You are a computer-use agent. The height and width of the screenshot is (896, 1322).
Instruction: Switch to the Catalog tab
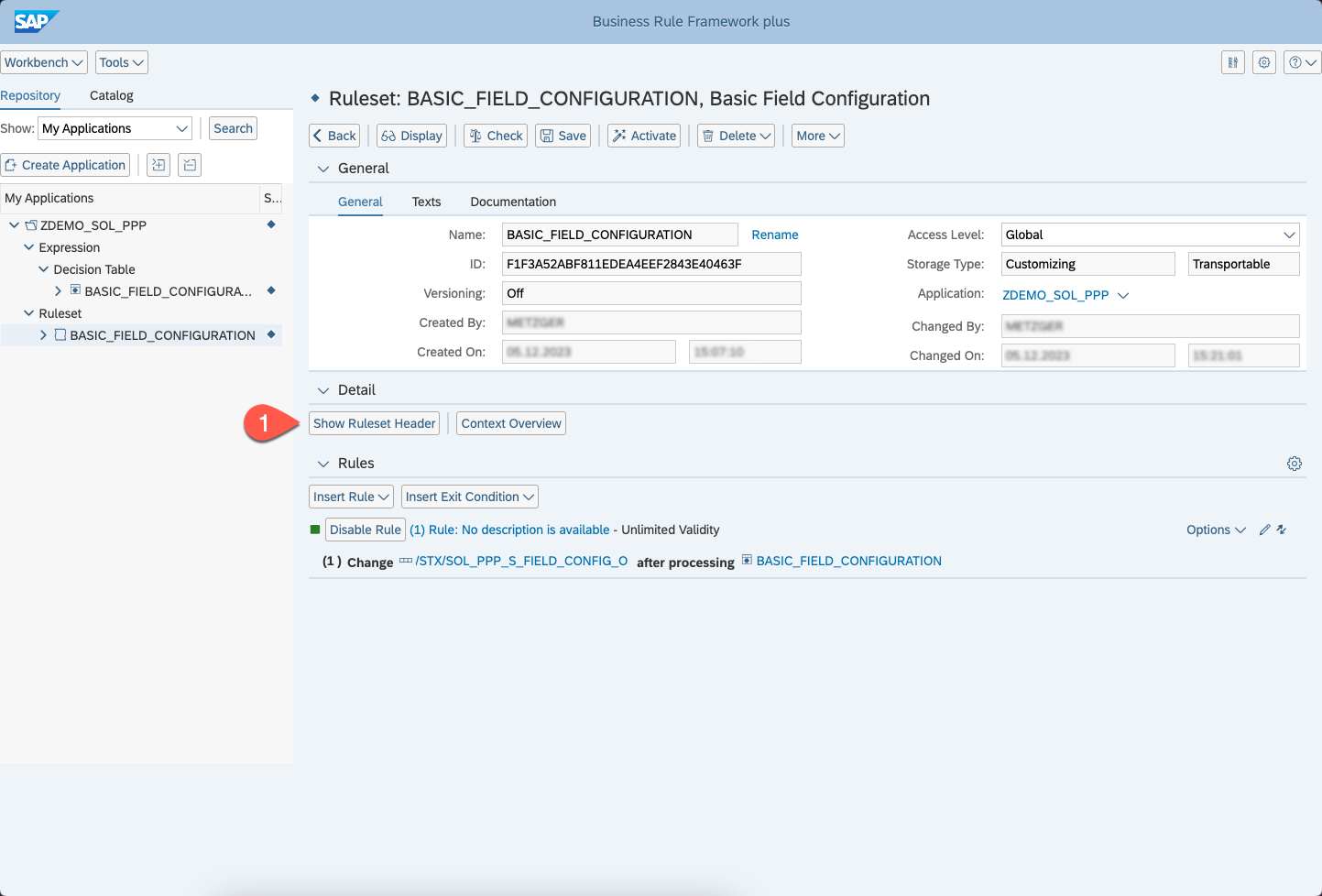pyautogui.click(x=111, y=95)
